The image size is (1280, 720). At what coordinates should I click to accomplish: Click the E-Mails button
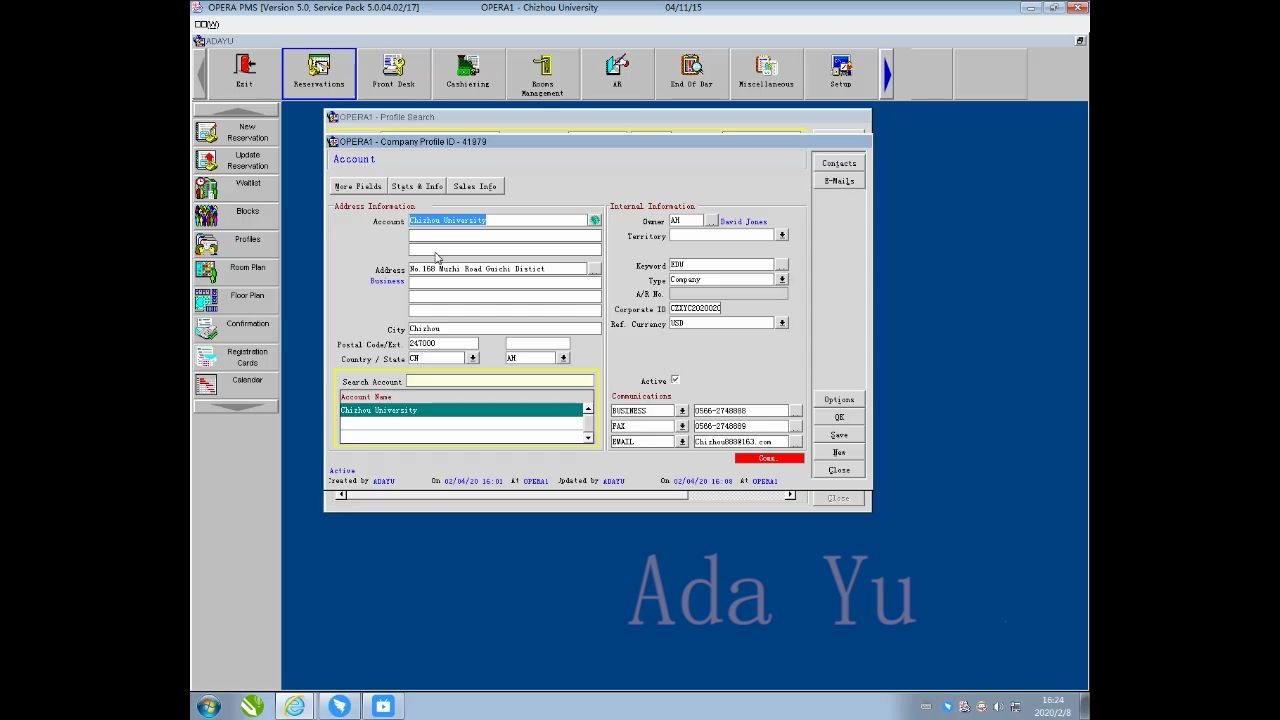coord(839,181)
